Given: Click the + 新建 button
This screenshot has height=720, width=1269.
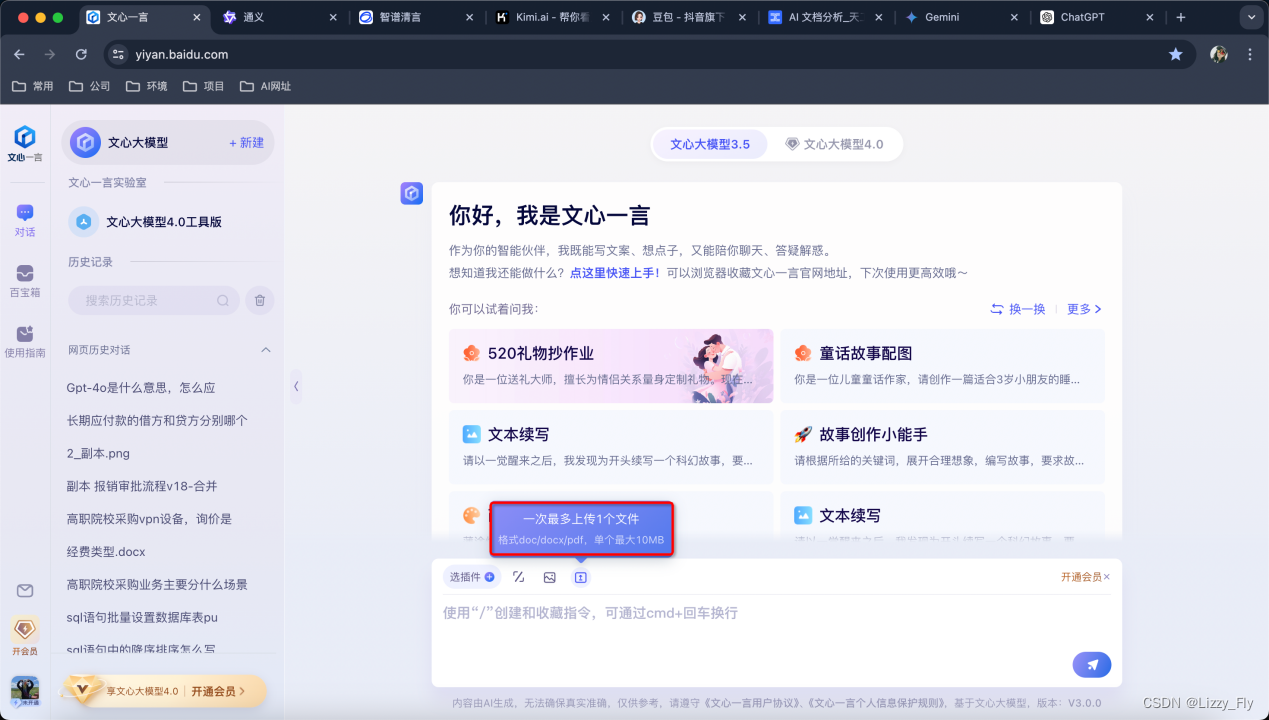Looking at the screenshot, I should [x=246, y=143].
